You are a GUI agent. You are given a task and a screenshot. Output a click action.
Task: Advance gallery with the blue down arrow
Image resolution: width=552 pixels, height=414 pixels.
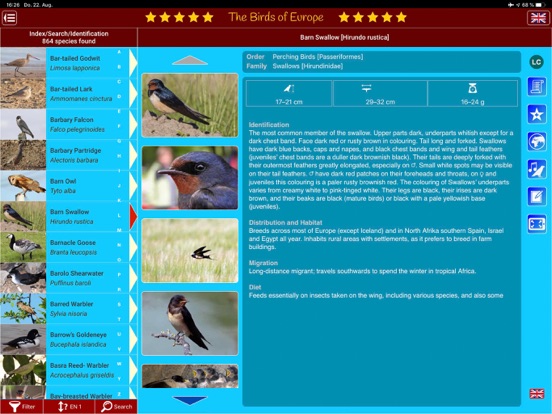coord(190,400)
